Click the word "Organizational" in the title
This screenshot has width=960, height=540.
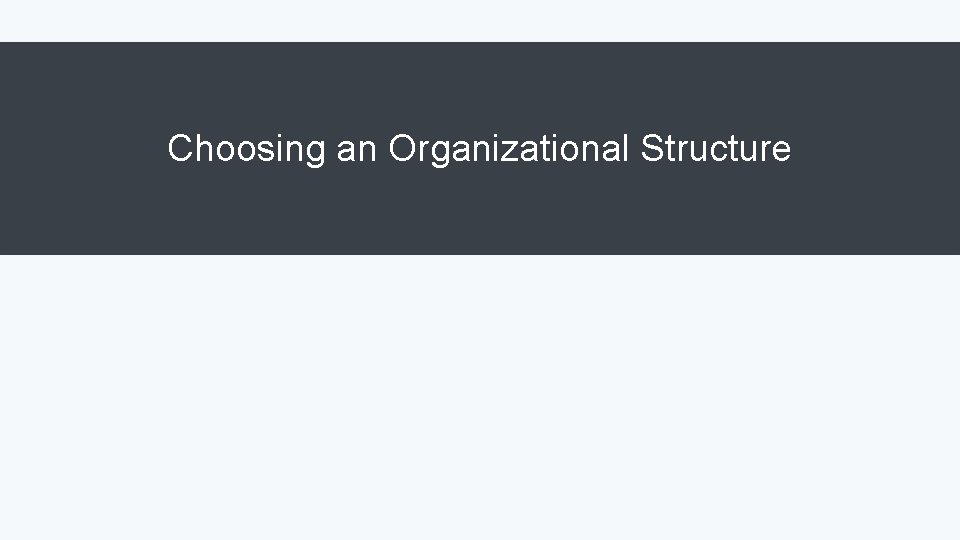pos(509,149)
